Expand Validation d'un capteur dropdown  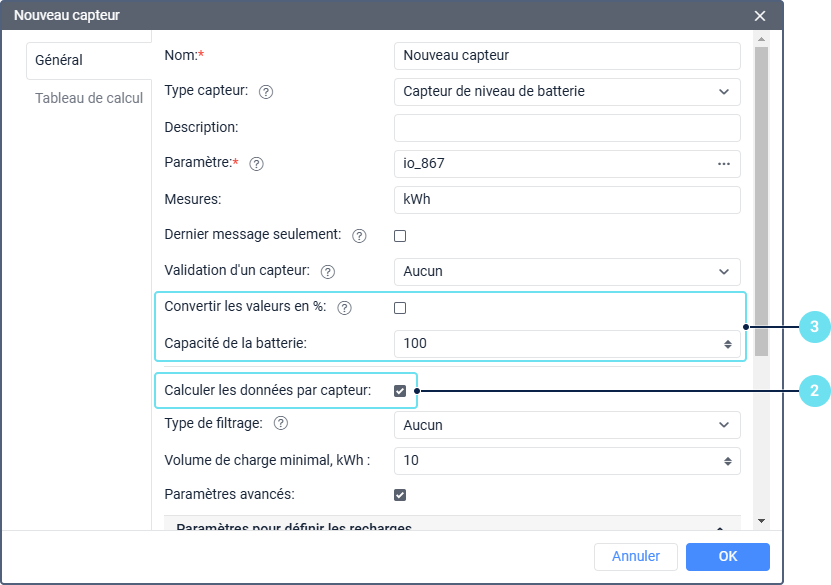click(x=567, y=272)
